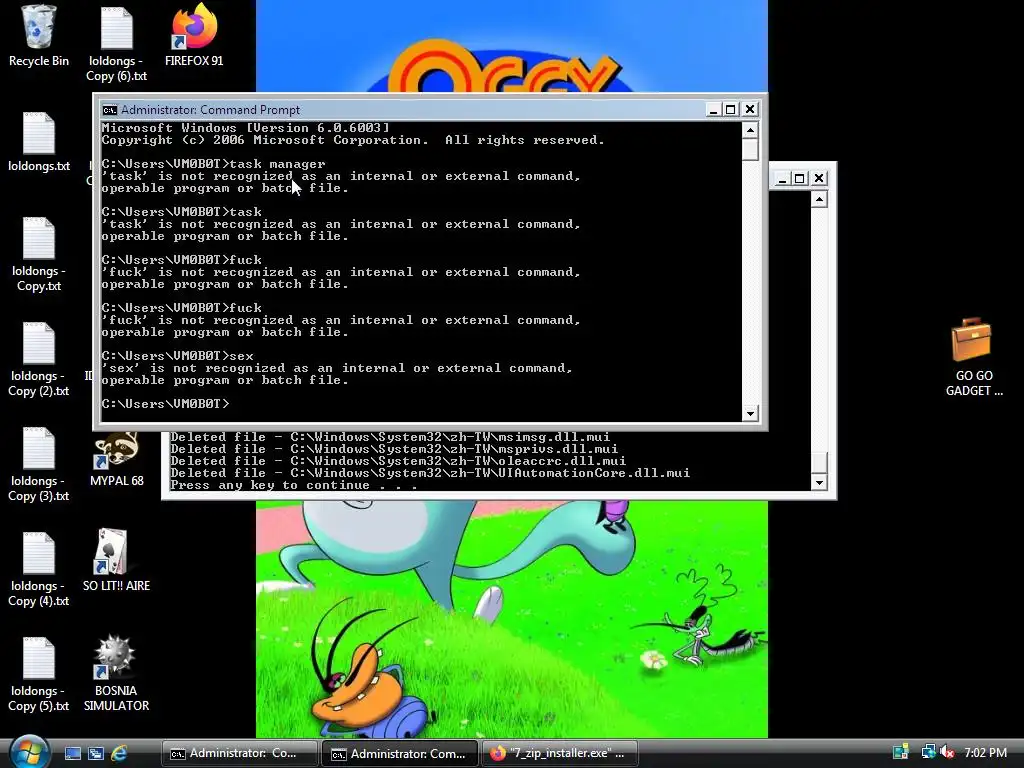Click the muted volume tray icon
1024x768 pixels.
point(948,752)
